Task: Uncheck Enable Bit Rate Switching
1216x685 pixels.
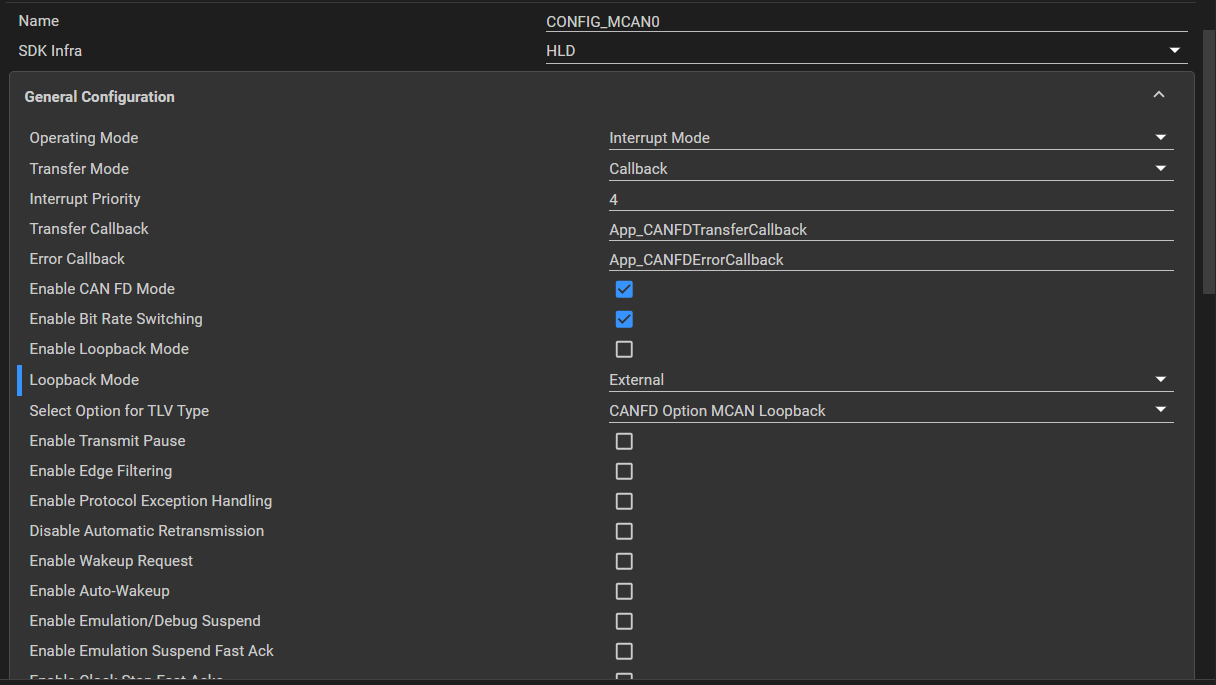Action: tap(624, 319)
